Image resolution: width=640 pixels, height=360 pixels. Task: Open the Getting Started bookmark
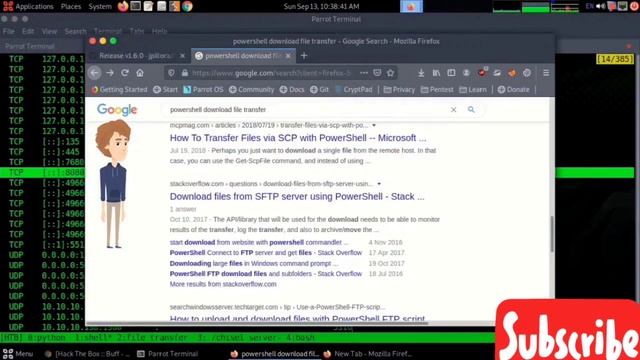(x=119, y=89)
